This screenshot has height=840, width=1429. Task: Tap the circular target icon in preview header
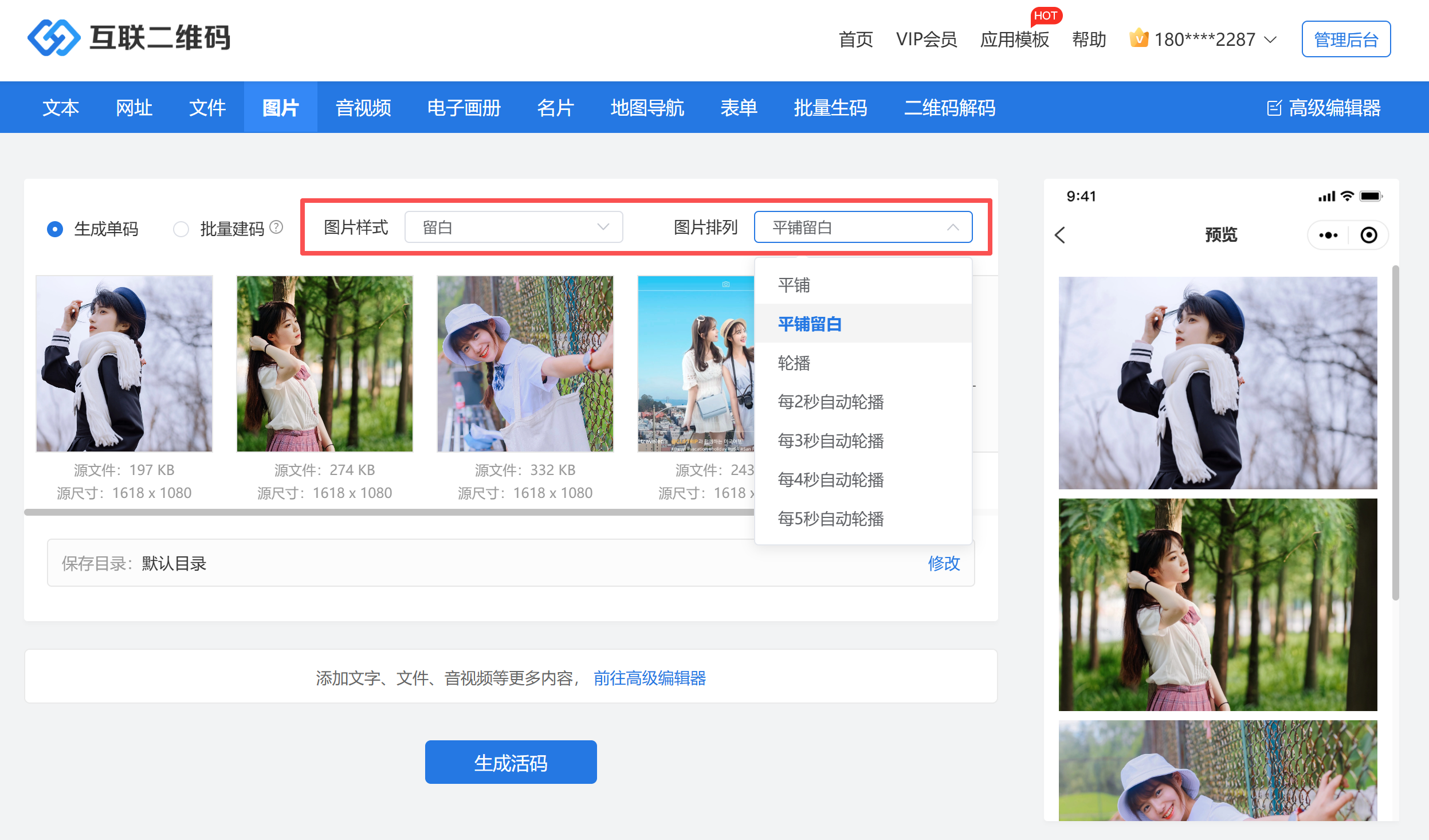[x=1369, y=235]
